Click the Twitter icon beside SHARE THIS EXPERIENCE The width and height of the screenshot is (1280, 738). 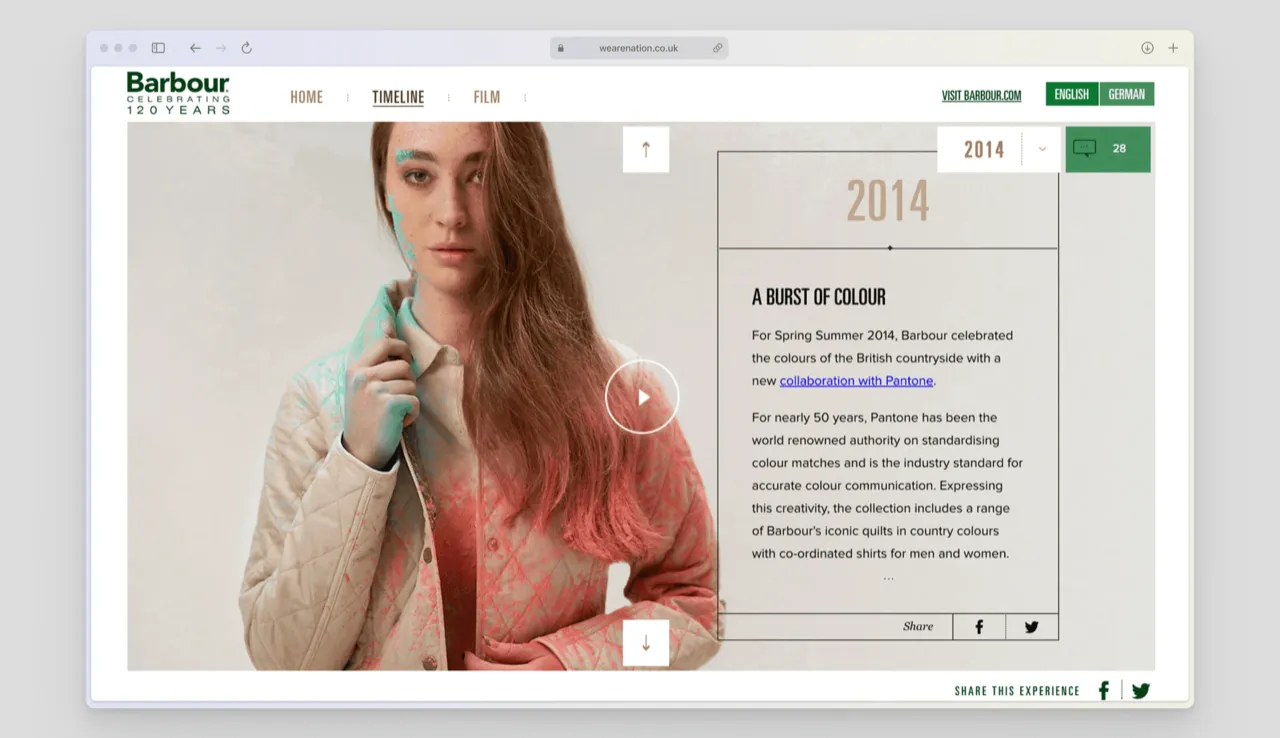(1140, 690)
